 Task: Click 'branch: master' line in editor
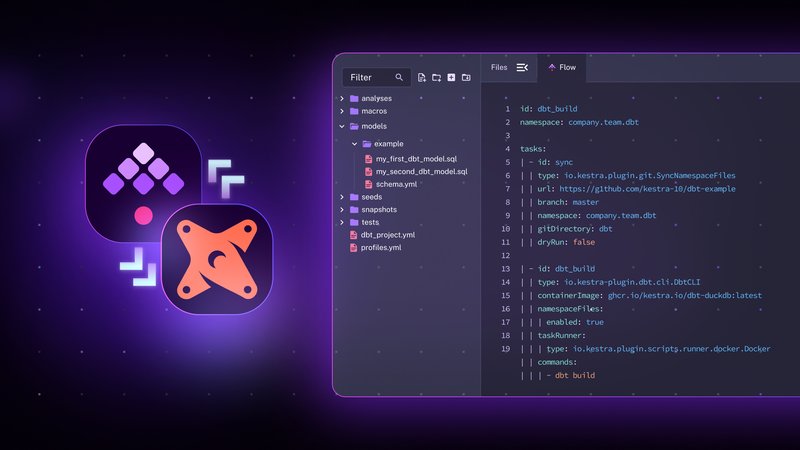tap(568, 202)
